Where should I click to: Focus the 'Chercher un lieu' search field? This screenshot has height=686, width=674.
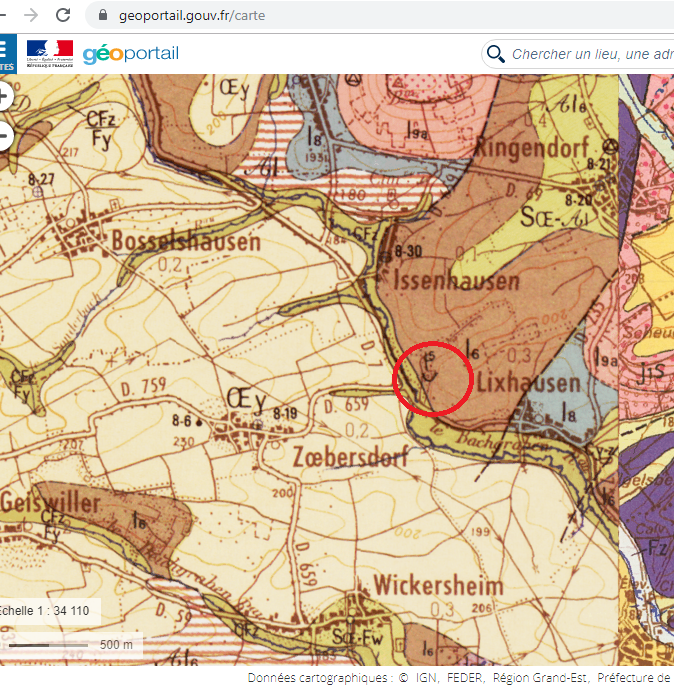coord(590,54)
